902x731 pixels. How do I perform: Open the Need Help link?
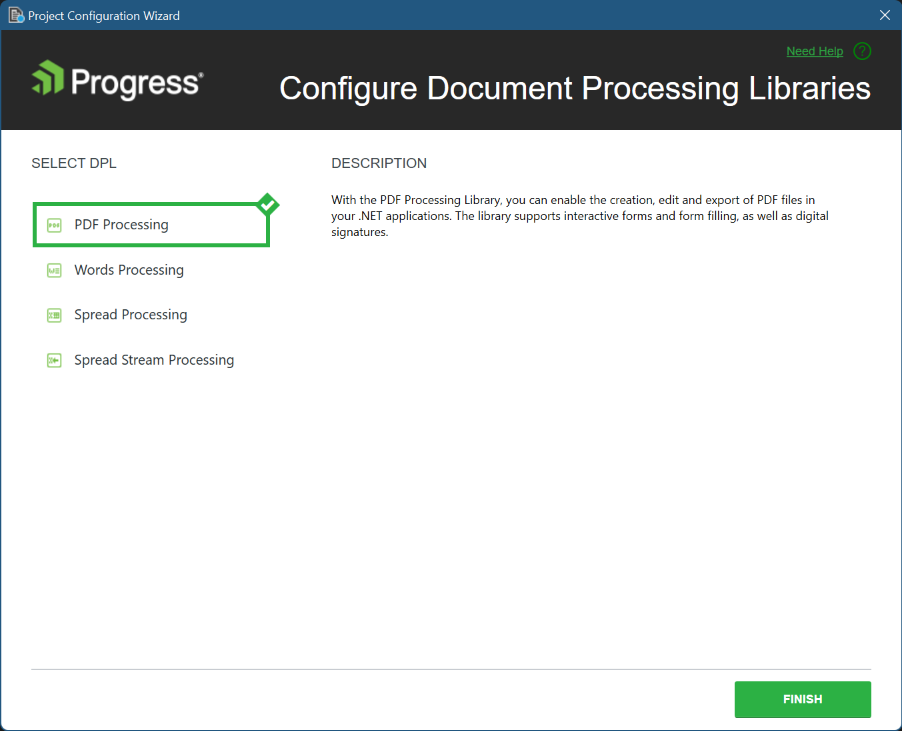pyautogui.click(x=812, y=51)
